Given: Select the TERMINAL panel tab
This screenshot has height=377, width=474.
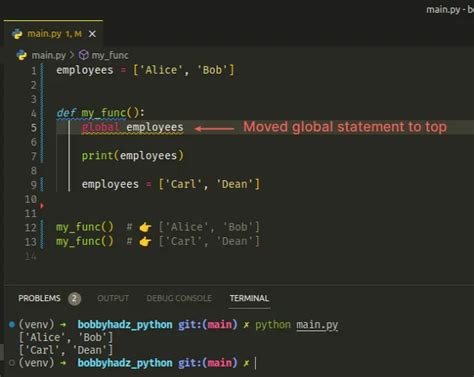Looking at the screenshot, I should [249, 298].
